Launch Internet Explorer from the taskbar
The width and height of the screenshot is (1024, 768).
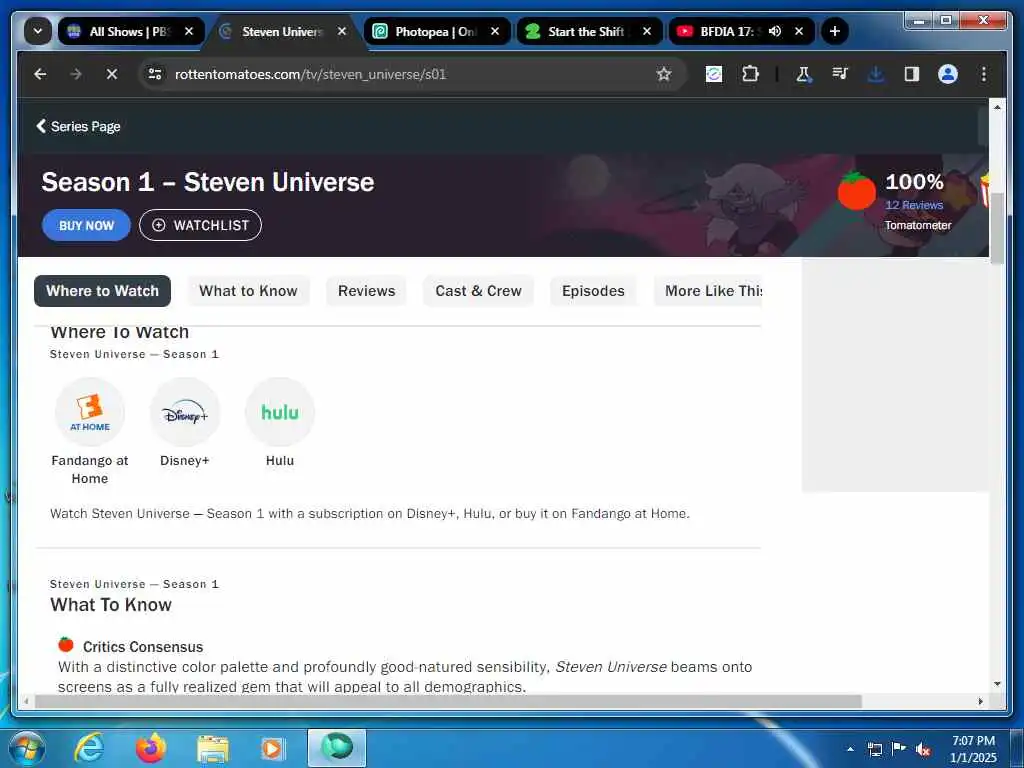point(89,748)
